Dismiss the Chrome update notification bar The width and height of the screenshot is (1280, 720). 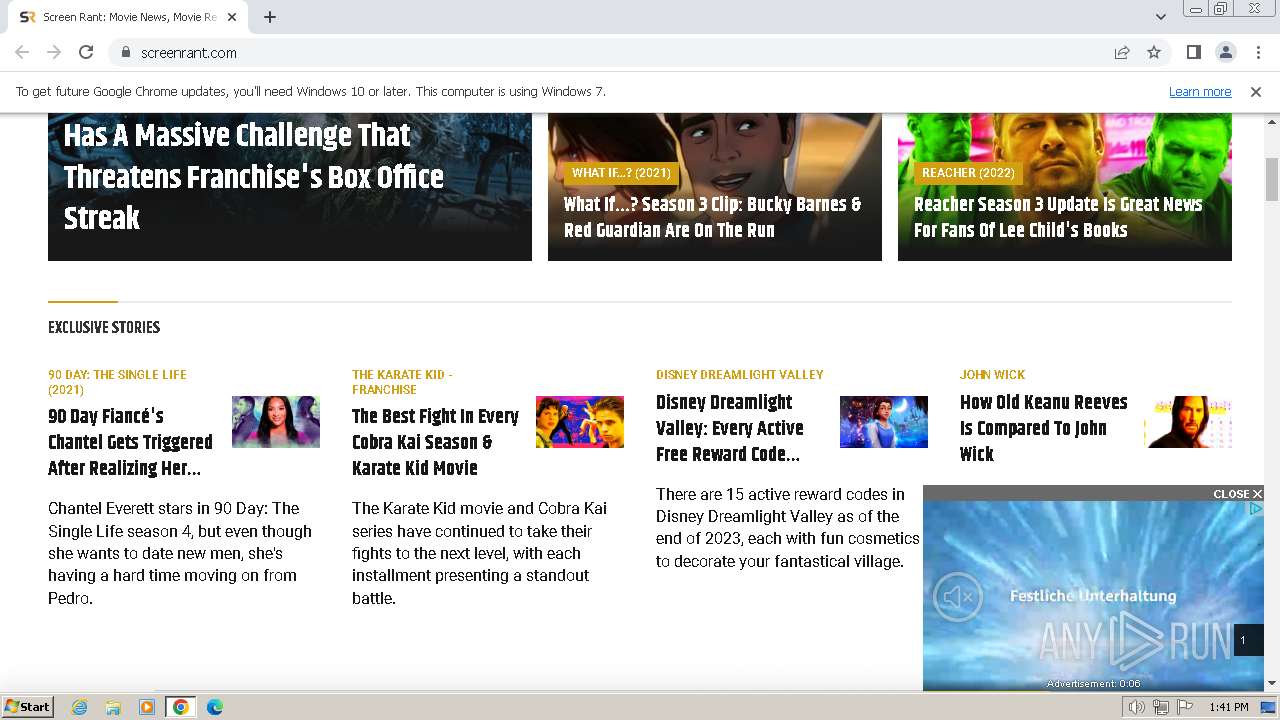[x=1256, y=91]
